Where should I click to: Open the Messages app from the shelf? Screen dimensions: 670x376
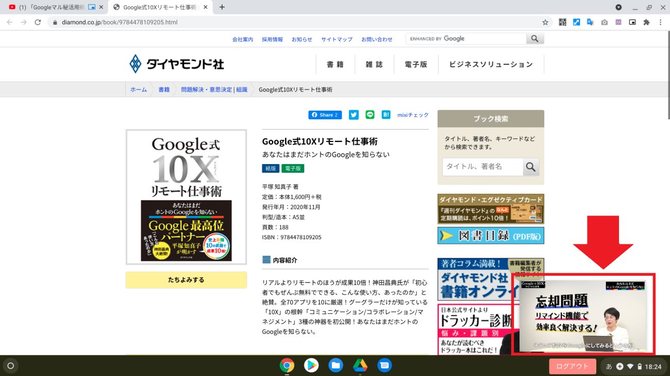click(x=384, y=366)
